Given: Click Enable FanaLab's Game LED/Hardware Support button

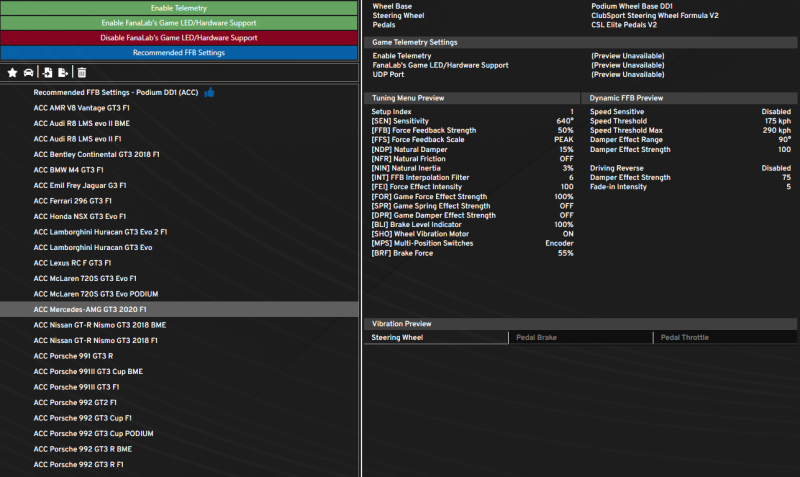Looking at the screenshot, I should [x=179, y=23].
